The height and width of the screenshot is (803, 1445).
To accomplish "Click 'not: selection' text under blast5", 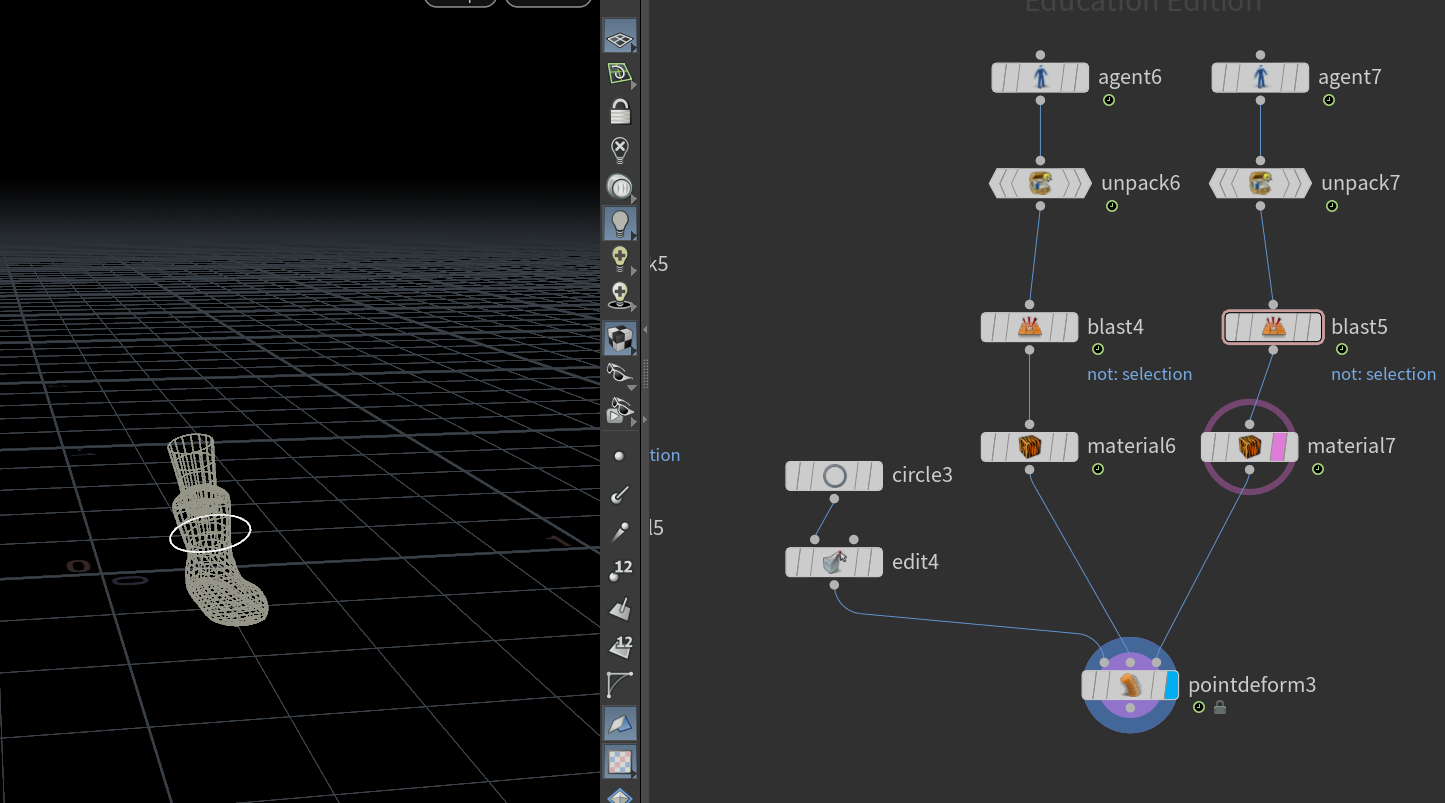I will 1383,374.
